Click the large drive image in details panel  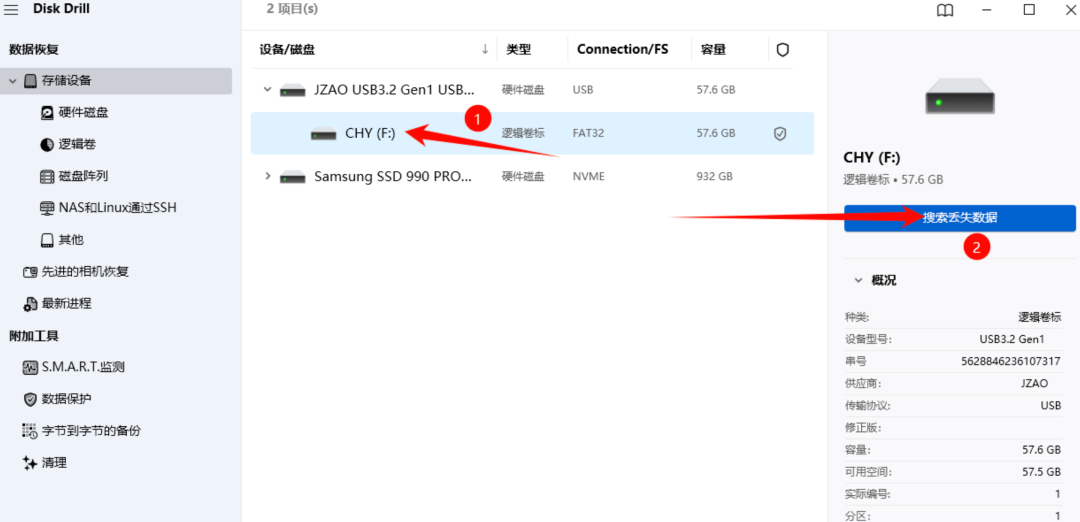pyautogui.click(x=960, y=95)
